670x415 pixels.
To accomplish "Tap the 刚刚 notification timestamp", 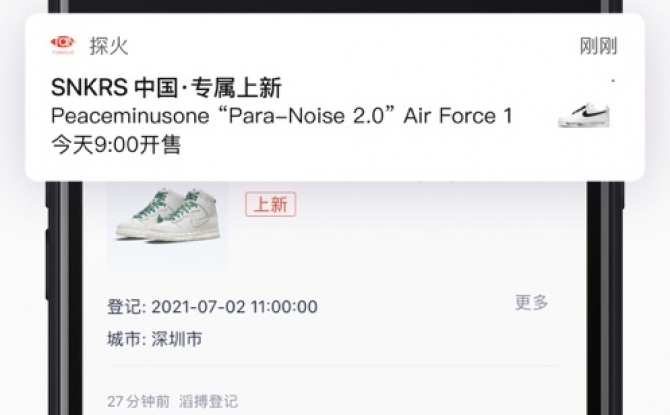I will 598,46.
